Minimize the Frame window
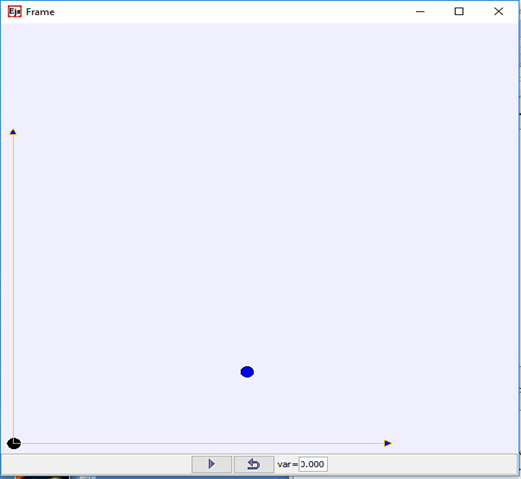 point(420,12)
